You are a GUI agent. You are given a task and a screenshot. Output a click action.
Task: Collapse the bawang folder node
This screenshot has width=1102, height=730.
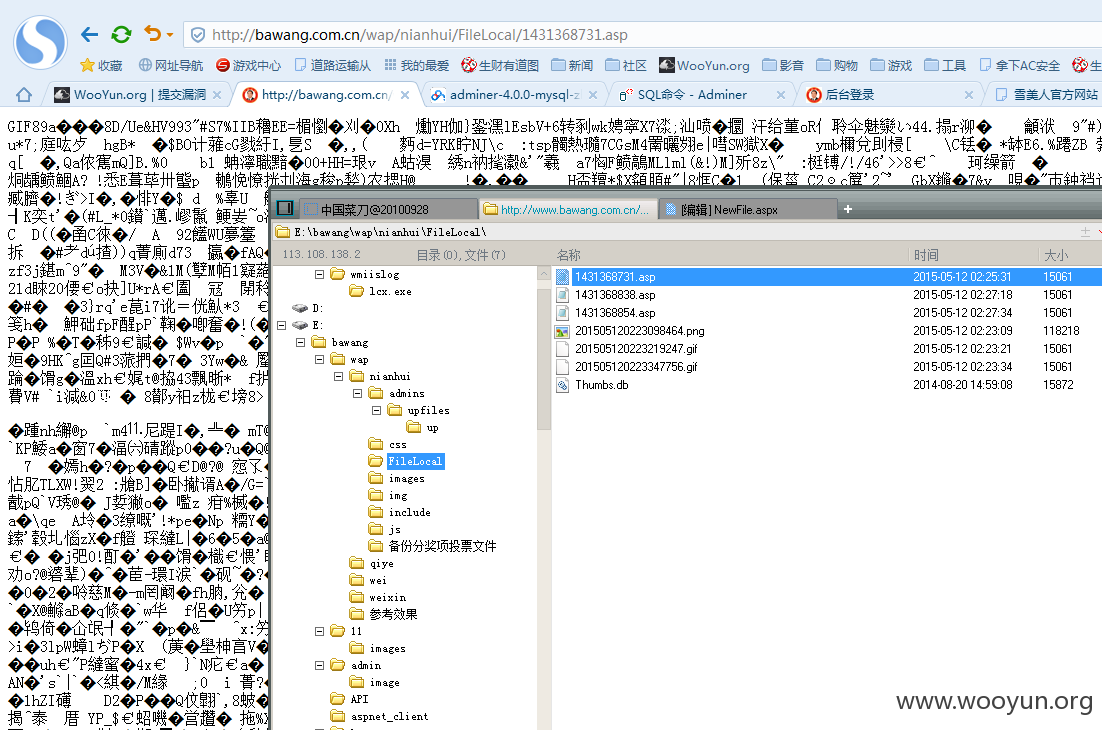pyautogui.click(x=300, y=342)
